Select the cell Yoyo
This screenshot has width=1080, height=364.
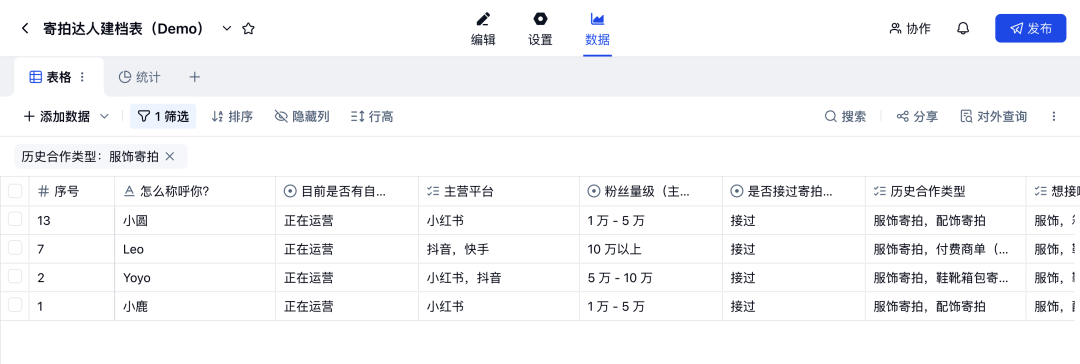click(195, 278)
